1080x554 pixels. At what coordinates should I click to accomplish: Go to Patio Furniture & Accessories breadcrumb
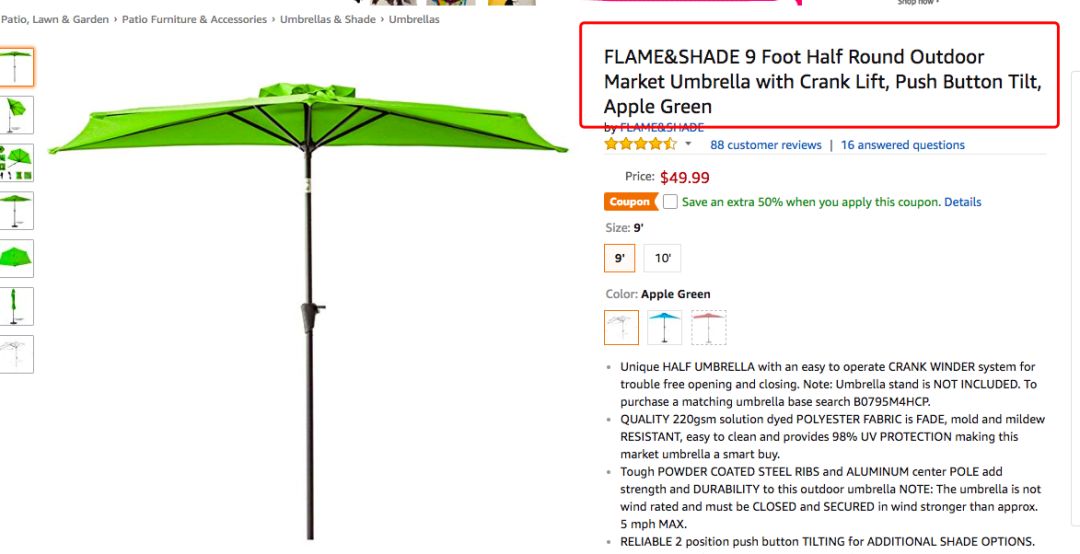tap(194, 19)
